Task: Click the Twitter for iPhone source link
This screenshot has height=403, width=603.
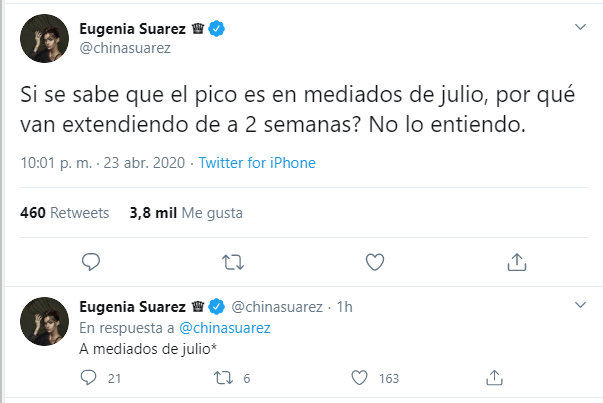Action: (x=257, y=163)
